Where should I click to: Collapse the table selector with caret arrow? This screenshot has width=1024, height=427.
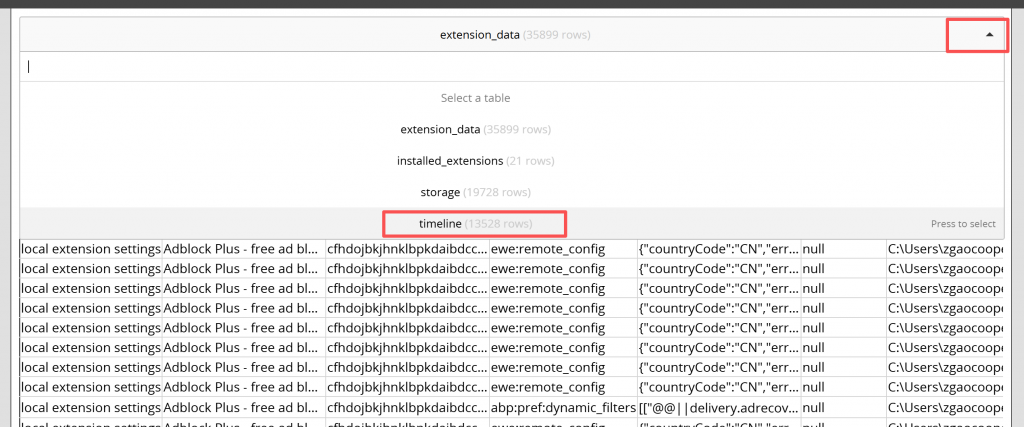click(x=989, y=35)
